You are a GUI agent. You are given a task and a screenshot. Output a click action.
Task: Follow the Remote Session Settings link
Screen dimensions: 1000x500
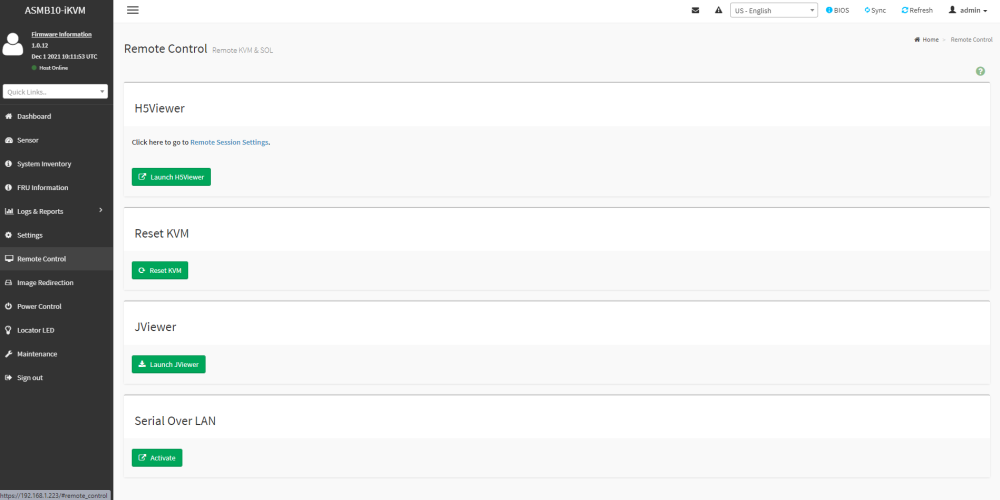point(229,142)
